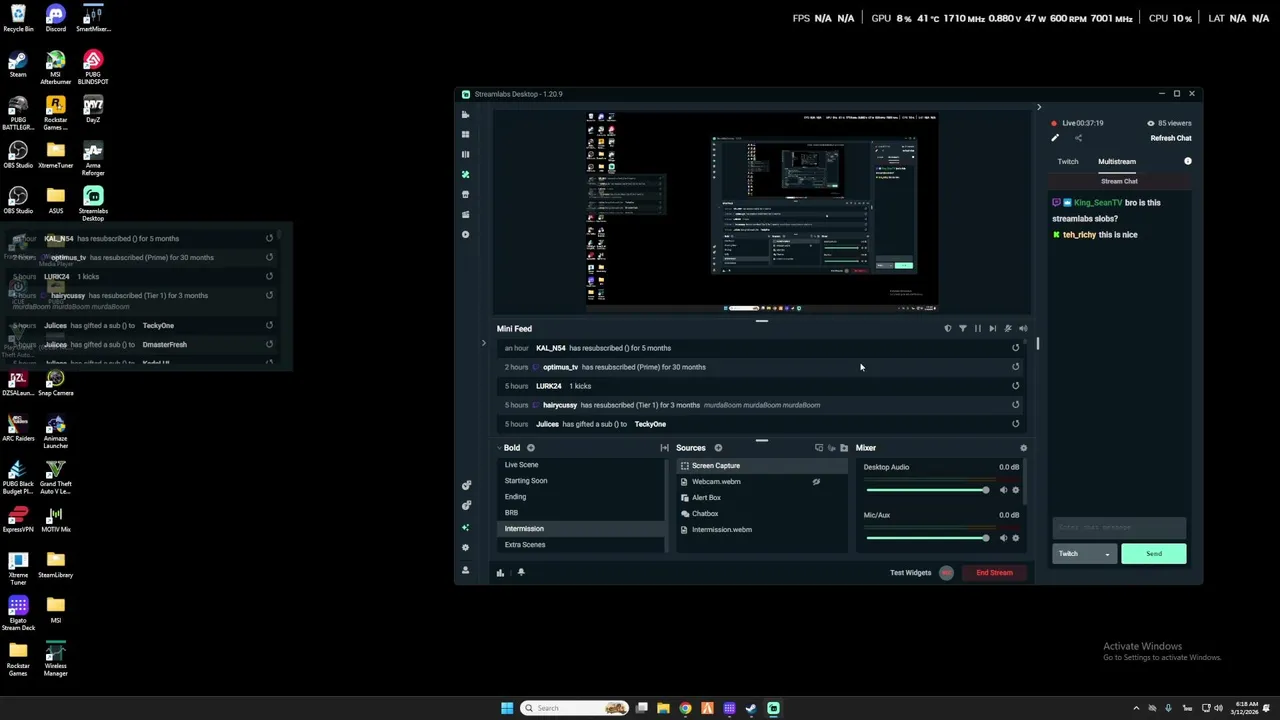
Task: Click the notifications bell icon in footer
Action: click(521, 573)
